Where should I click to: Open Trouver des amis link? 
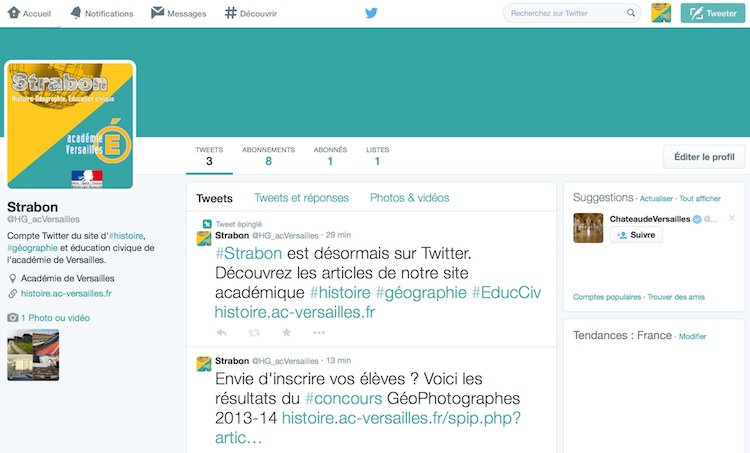[676, 297]
